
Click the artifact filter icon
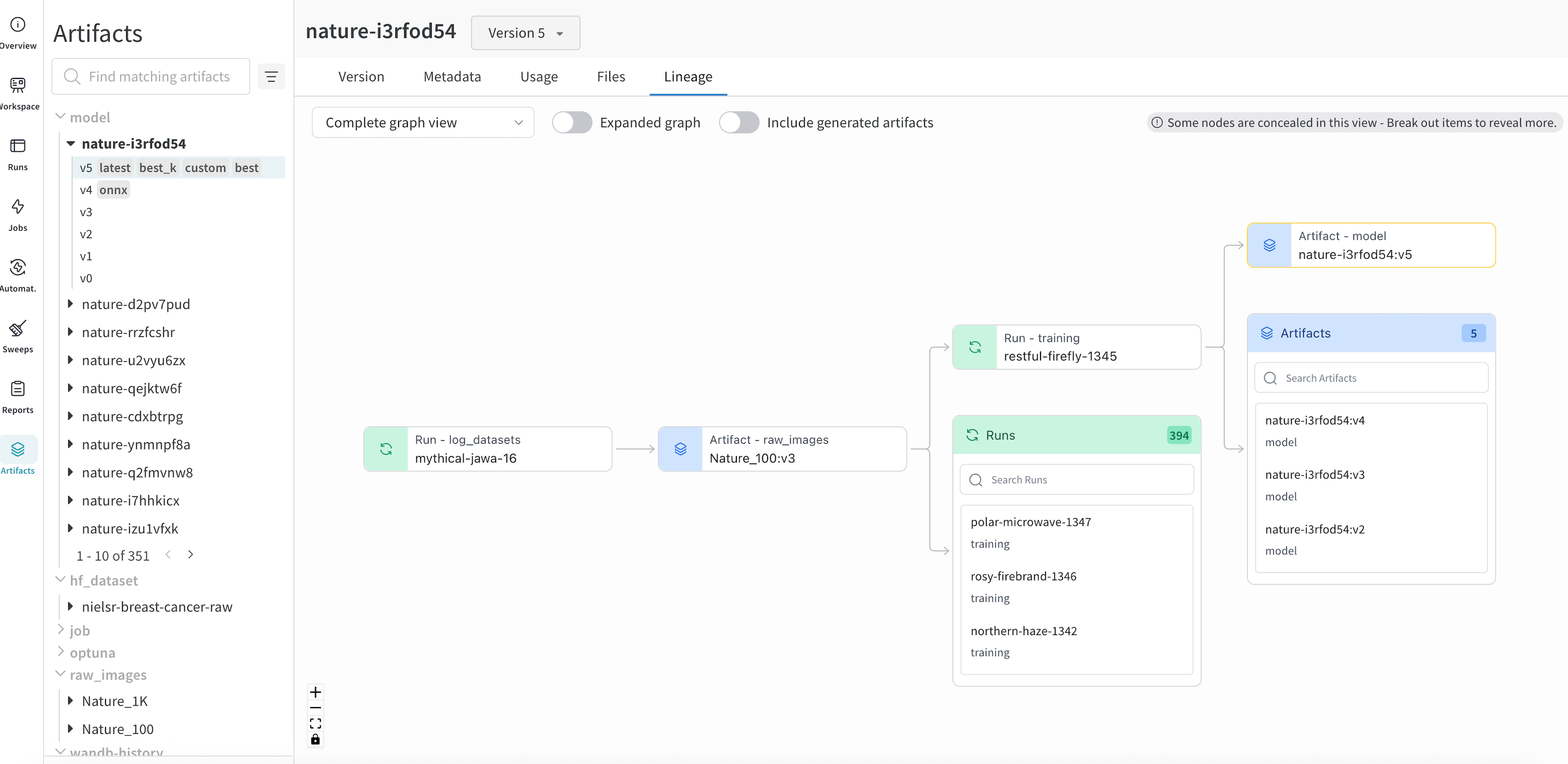pyautogui.click(x=271, y=77)
